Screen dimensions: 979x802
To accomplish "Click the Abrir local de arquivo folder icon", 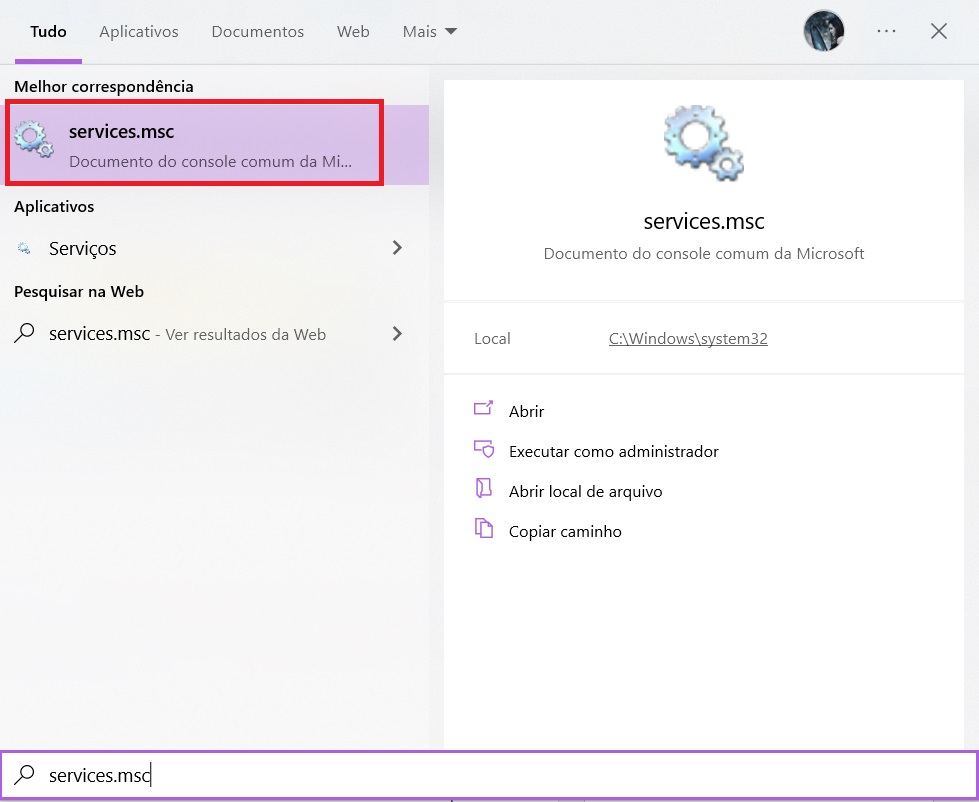I will (483, 489).
